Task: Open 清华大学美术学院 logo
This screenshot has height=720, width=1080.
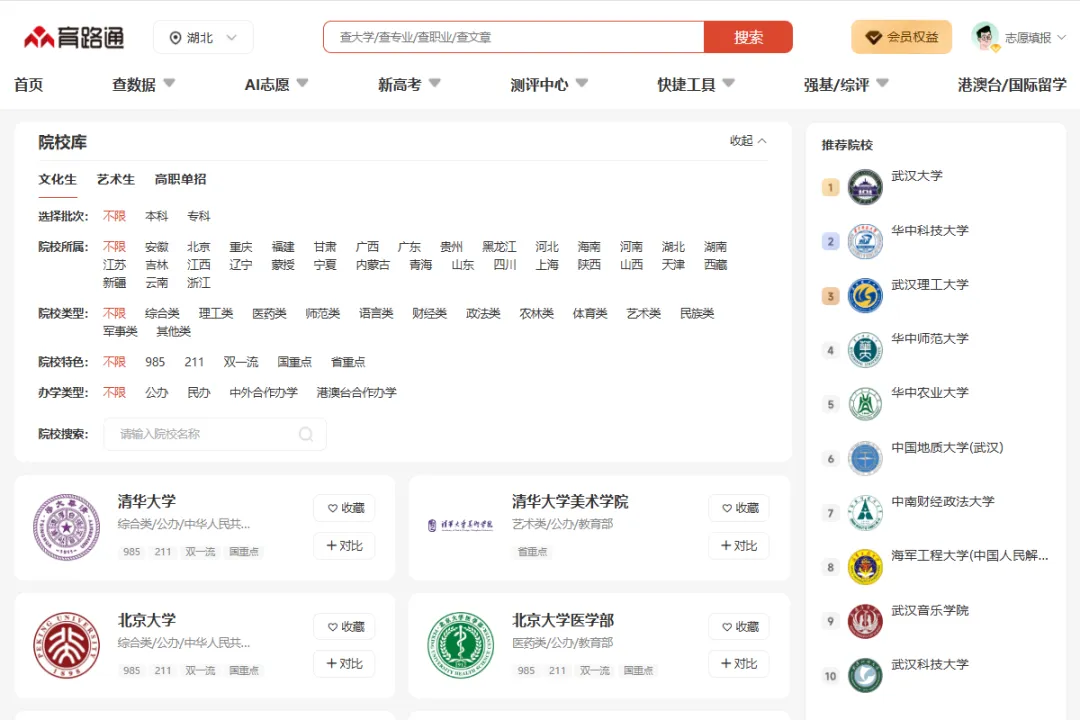Action: pos(460,525)
